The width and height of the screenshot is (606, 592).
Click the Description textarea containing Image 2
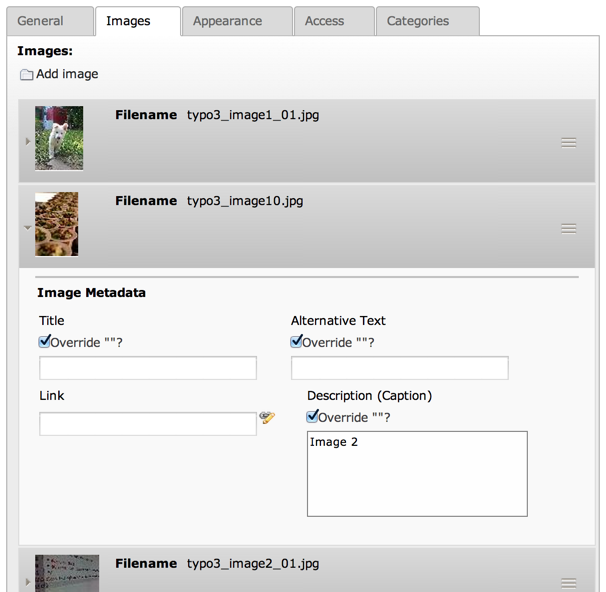tap(417, 474)
